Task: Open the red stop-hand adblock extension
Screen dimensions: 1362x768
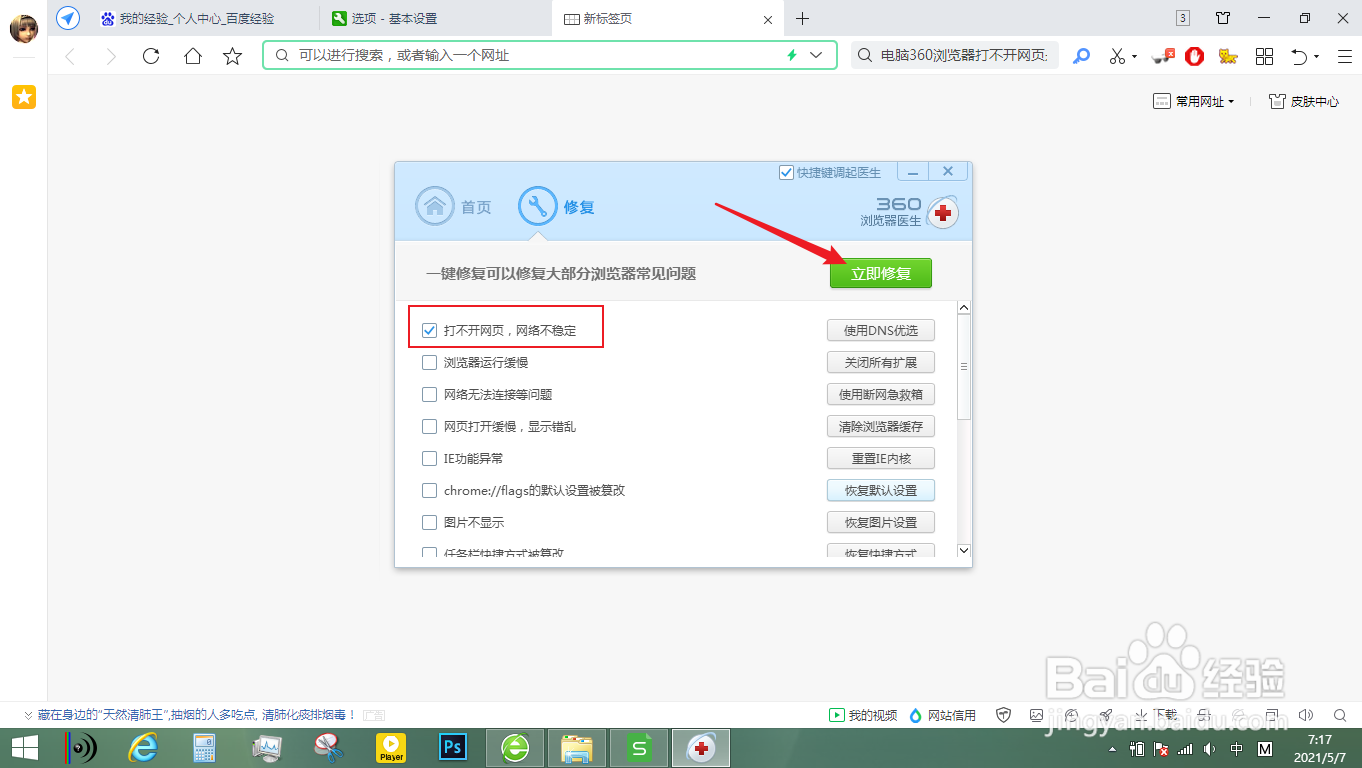Action: tap(1194, 56)
